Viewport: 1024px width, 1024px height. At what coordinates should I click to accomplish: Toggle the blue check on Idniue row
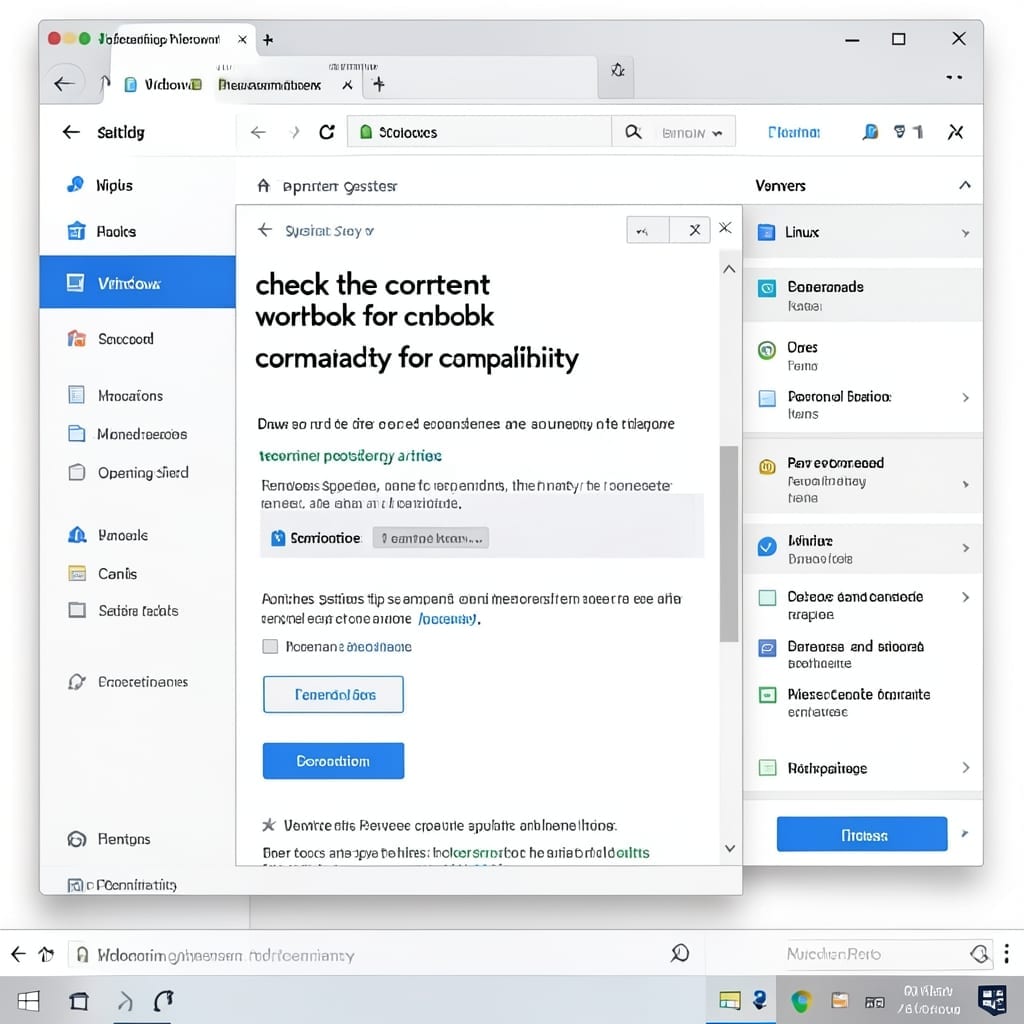tap(767, 545)
